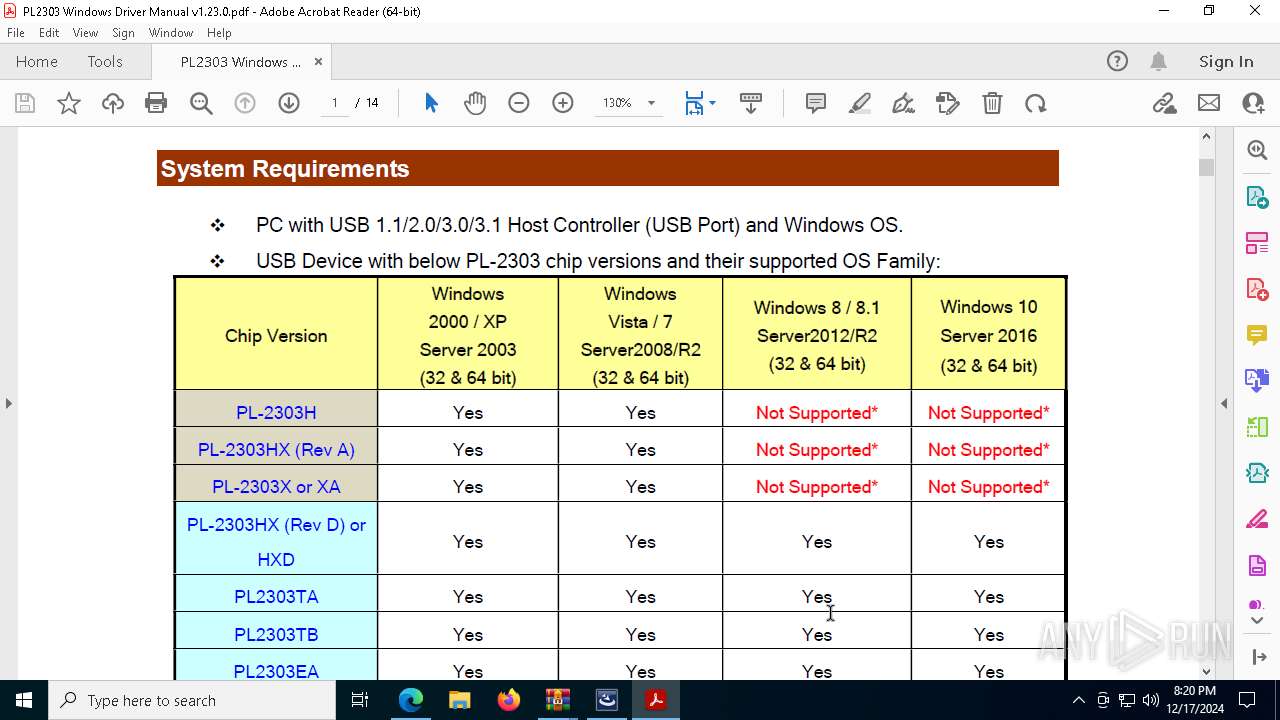Click the Delete trash icon
This screenshot has width=1280, height=720.
coord(992,103)
